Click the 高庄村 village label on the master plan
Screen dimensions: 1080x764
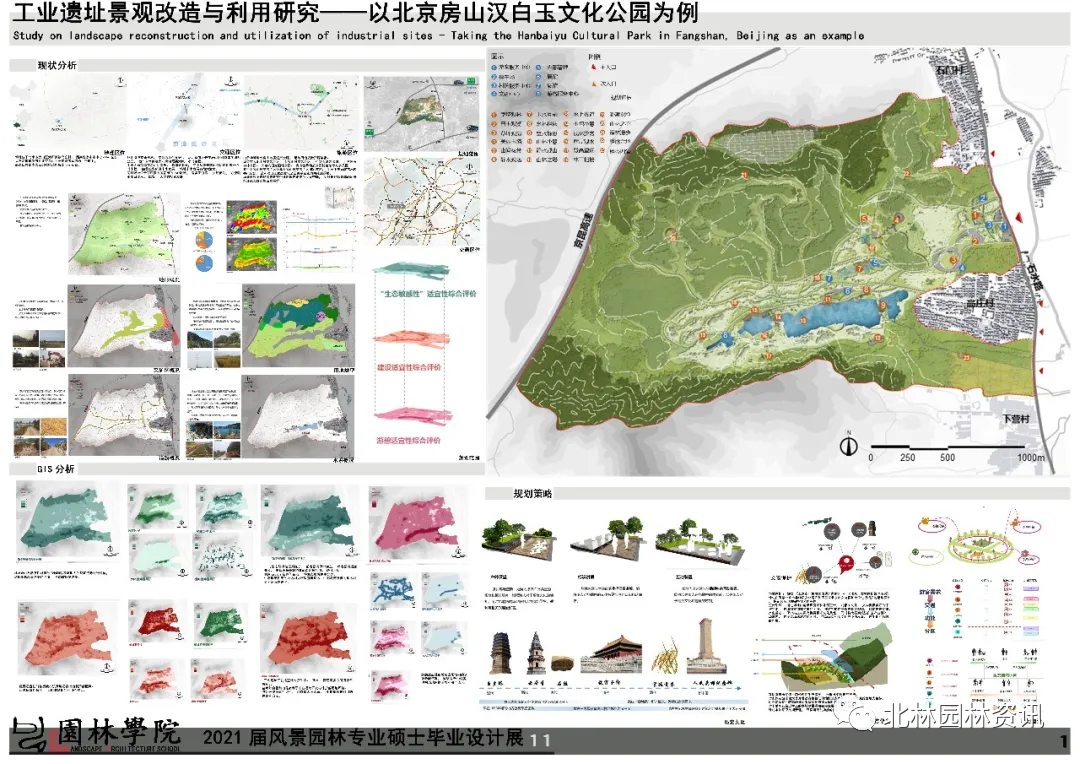(x=978, y=304)
